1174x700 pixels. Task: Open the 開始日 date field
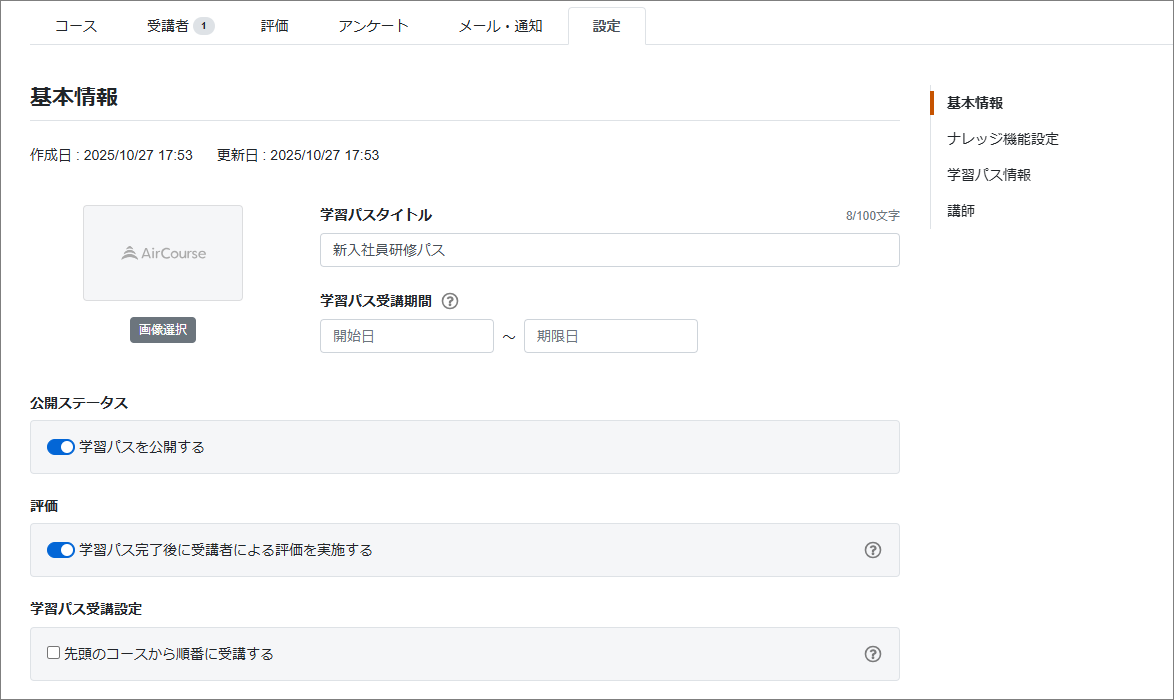(x=406, y=336)
